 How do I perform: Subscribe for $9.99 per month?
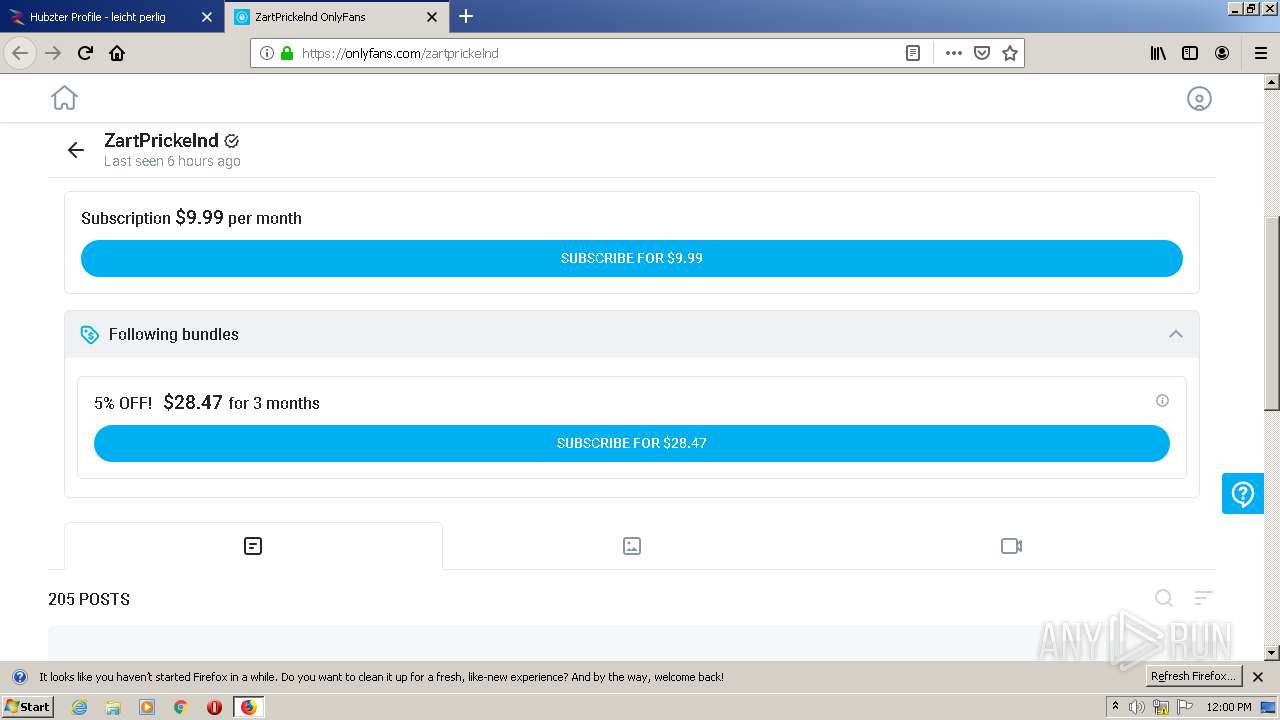pos(632,258)
